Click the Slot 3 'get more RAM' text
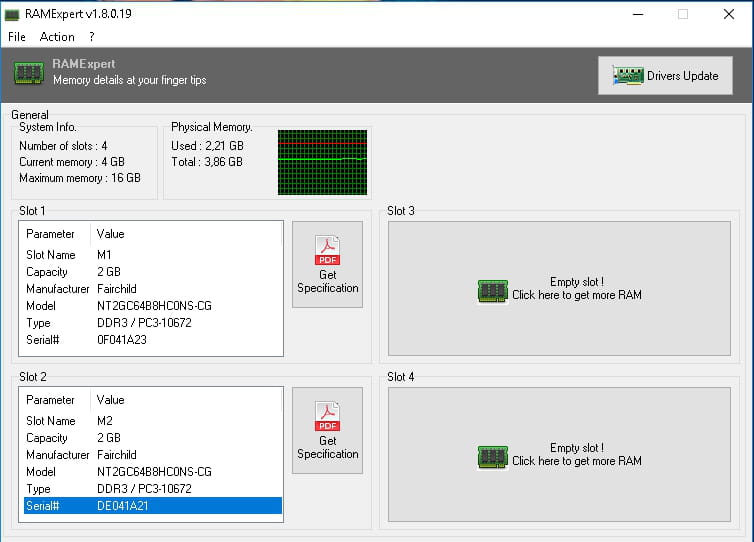This screenshot has width=754, height=542. pos(576,295)
